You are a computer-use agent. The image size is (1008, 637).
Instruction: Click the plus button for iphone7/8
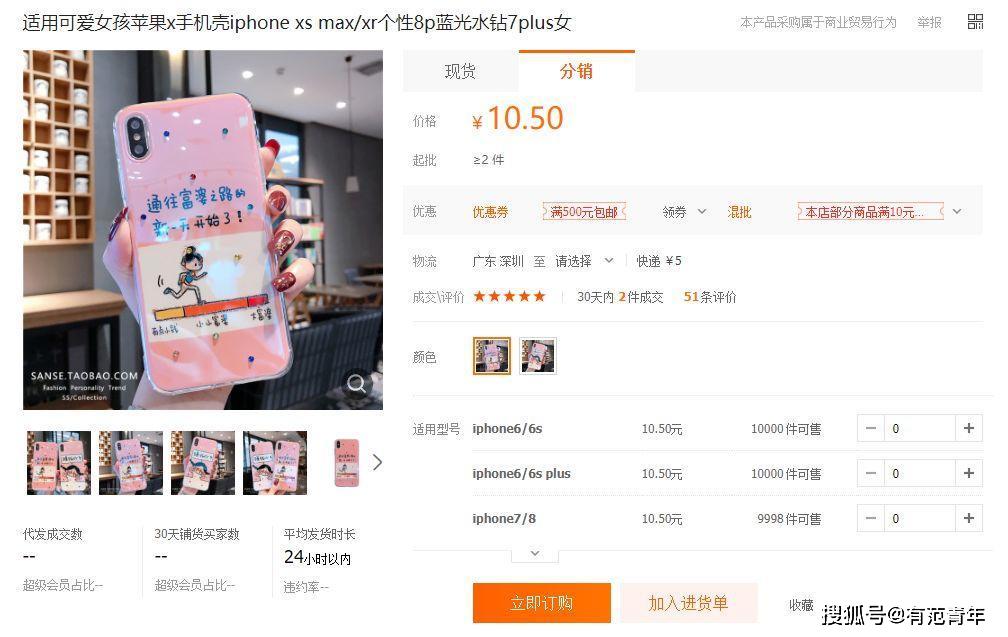pyautogui.click(x=969, y=518)
